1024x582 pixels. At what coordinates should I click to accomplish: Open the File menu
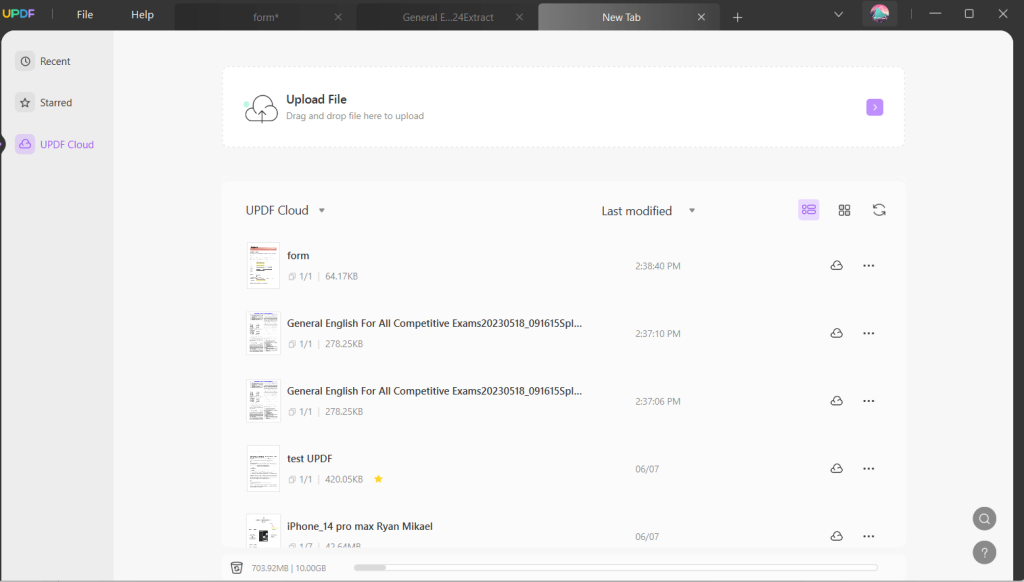point(85,14)
